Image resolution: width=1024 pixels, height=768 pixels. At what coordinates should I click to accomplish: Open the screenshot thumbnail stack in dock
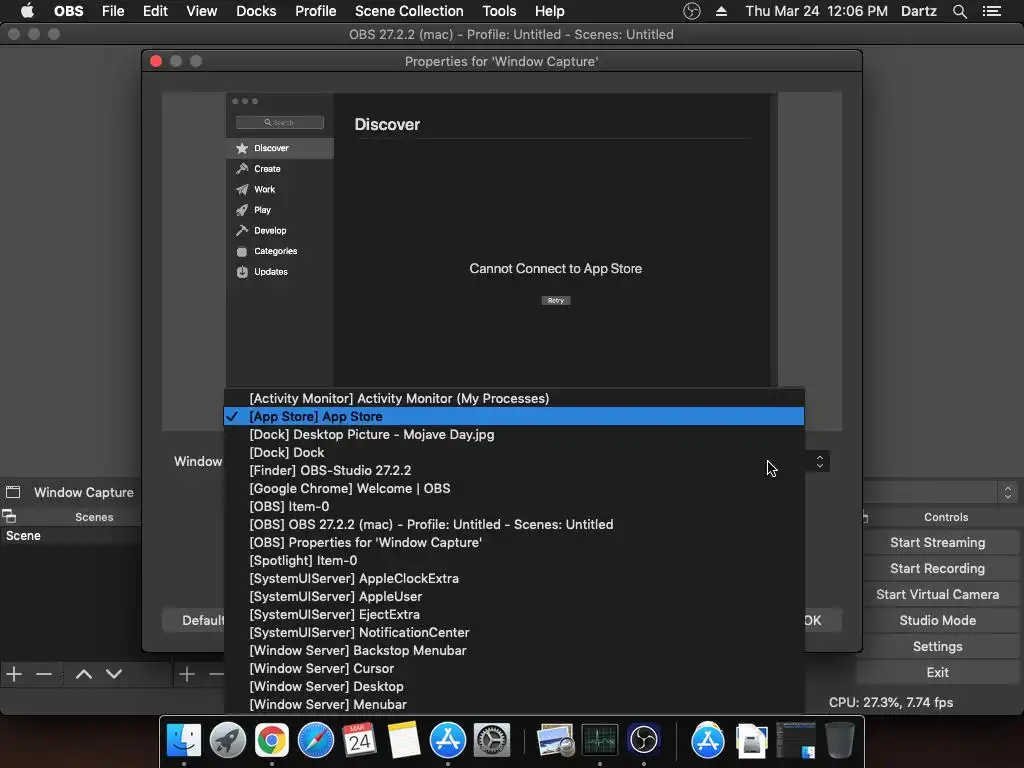coord(795,740)
